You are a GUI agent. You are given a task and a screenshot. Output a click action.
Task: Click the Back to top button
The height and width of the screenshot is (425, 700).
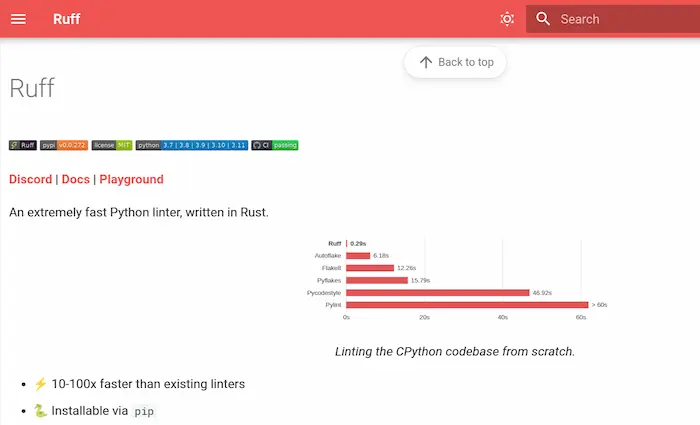pos(455,62)
